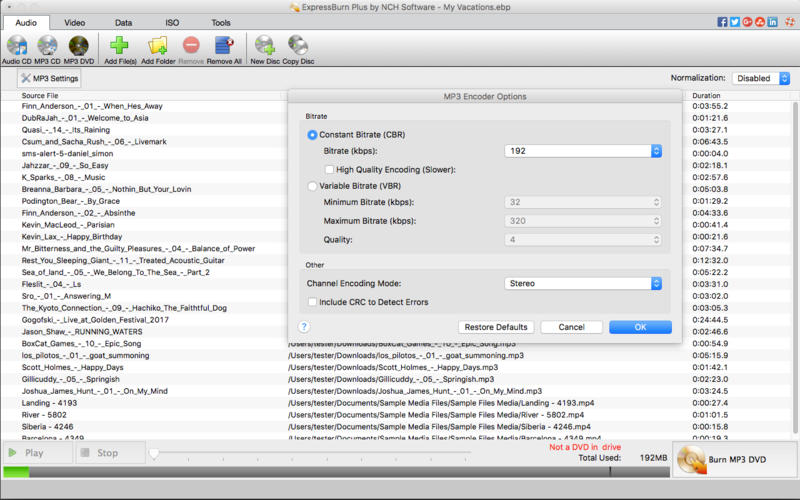Switch to the ISO tab
Image resolution: width=800 pixels, height=500 pixels.
172,22
